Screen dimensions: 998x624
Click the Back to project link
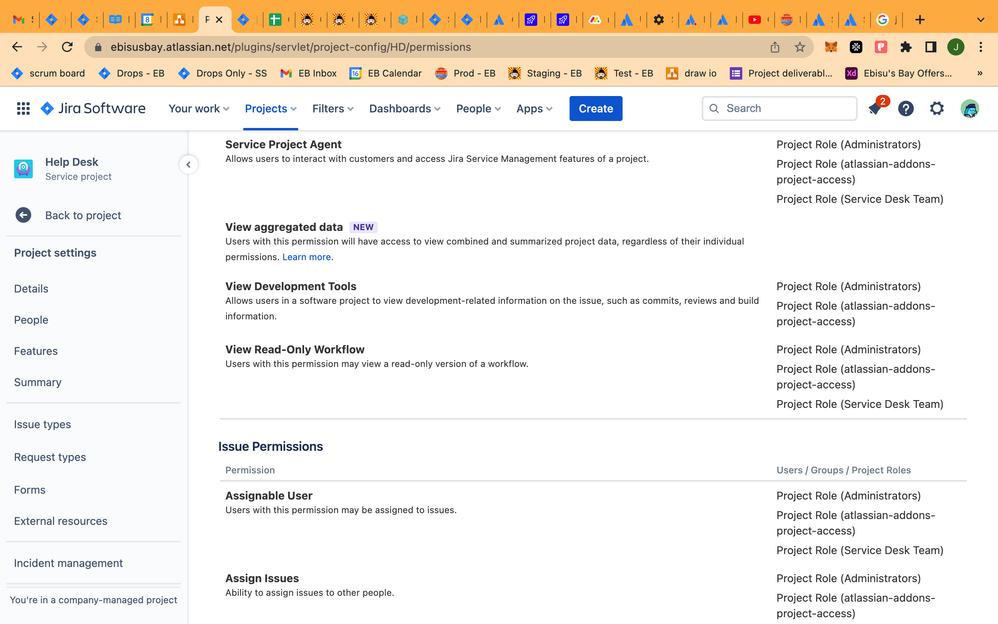click(83, 216)
